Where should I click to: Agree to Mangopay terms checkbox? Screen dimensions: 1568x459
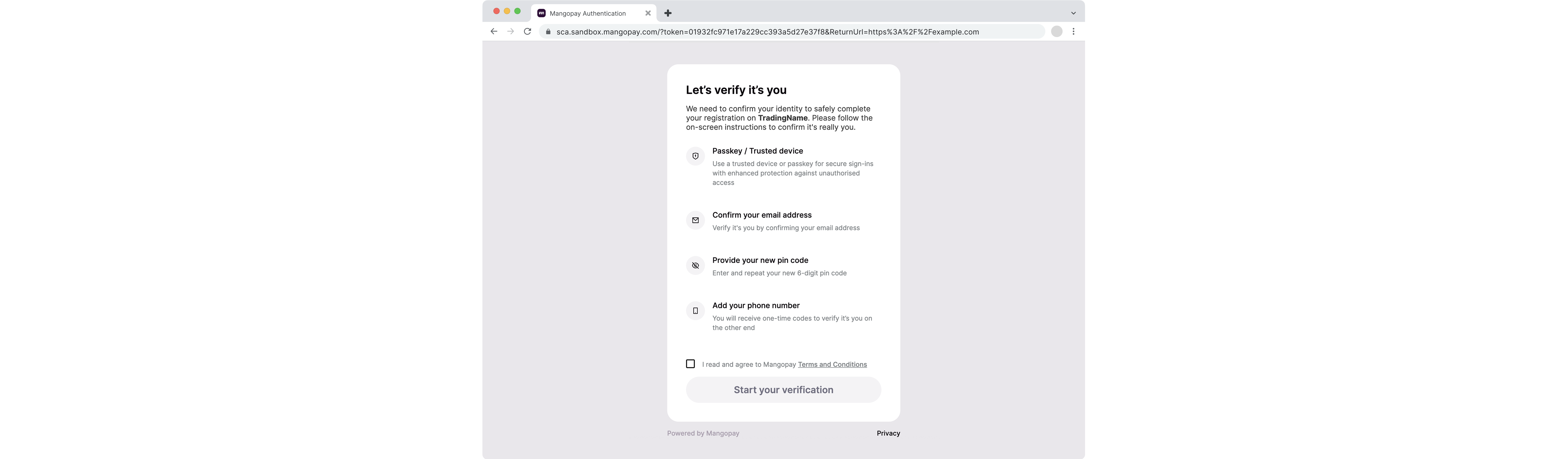[690, 364]
